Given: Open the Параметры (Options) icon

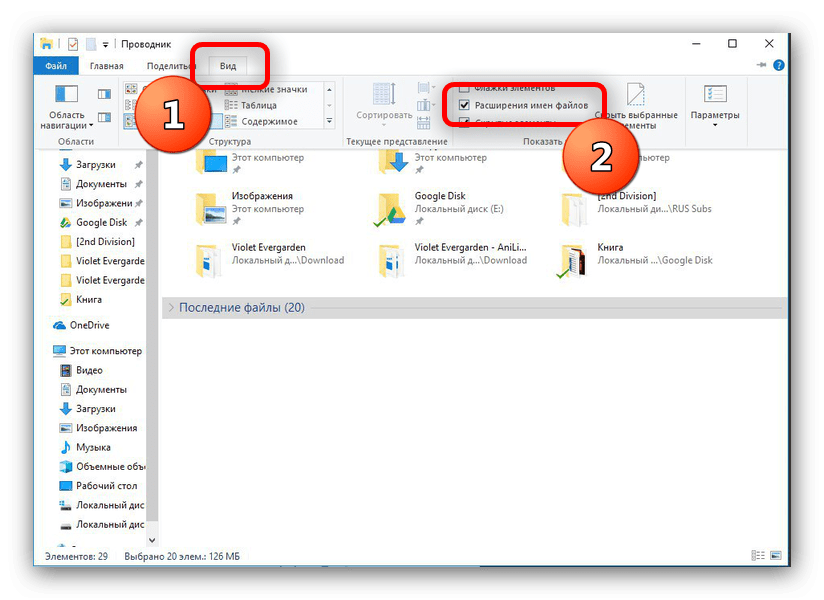Looking at the screenshot, I should click(715, 95).
